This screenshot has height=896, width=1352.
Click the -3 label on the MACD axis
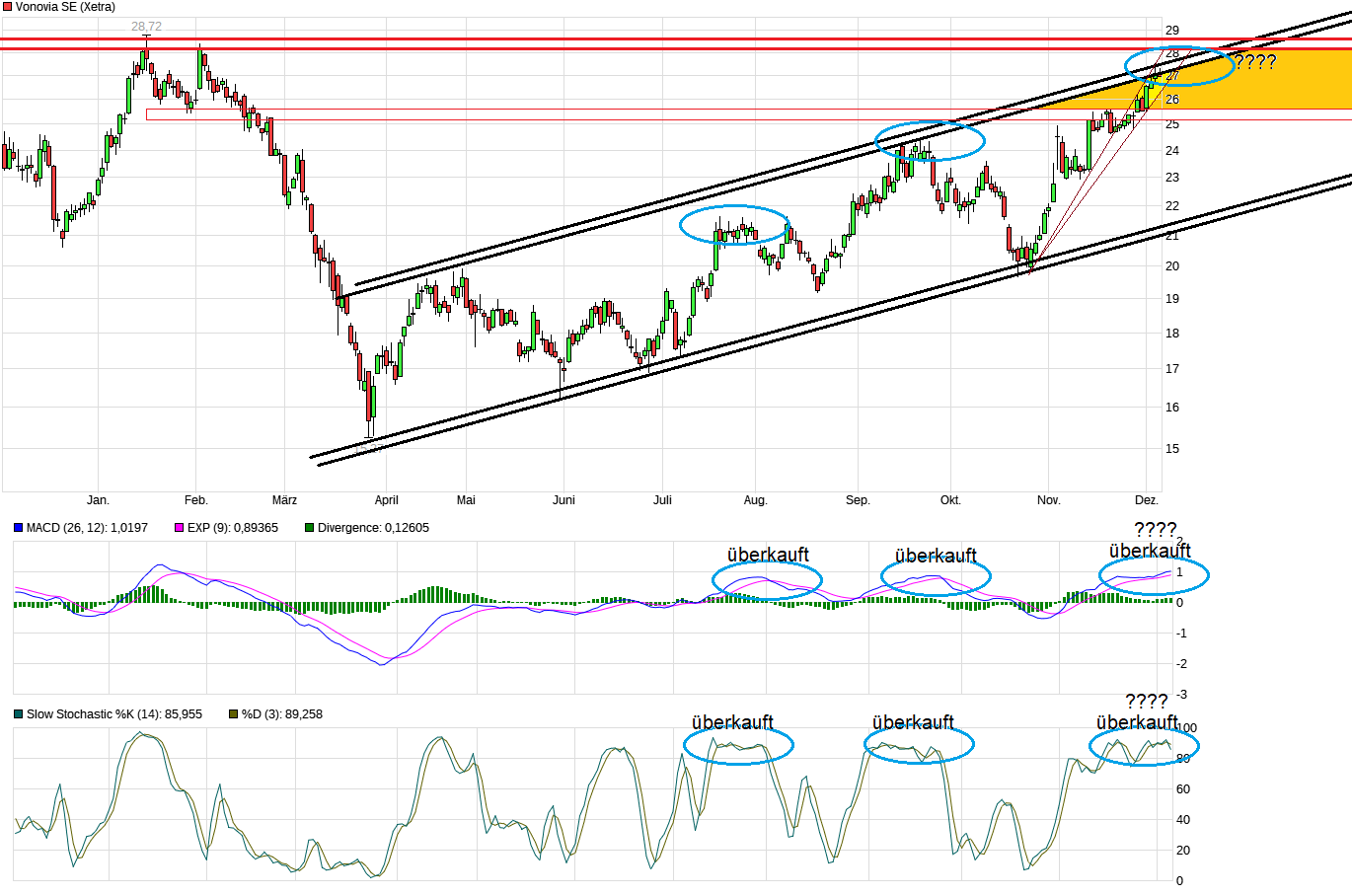1181,695
